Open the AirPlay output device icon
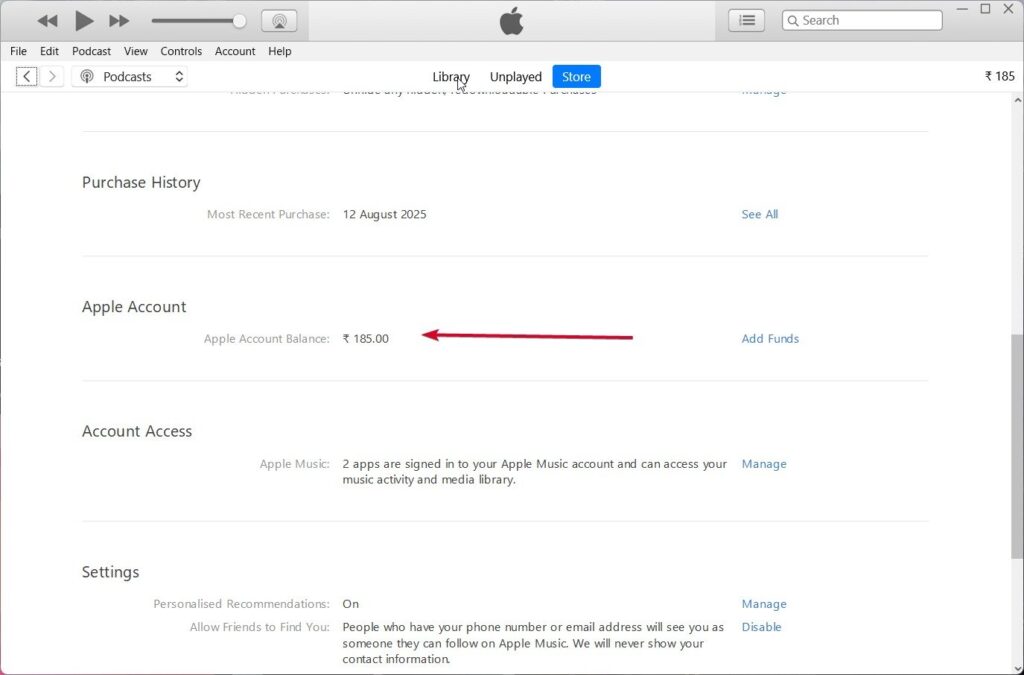The image size is (1024, 675). coord(279,20)
